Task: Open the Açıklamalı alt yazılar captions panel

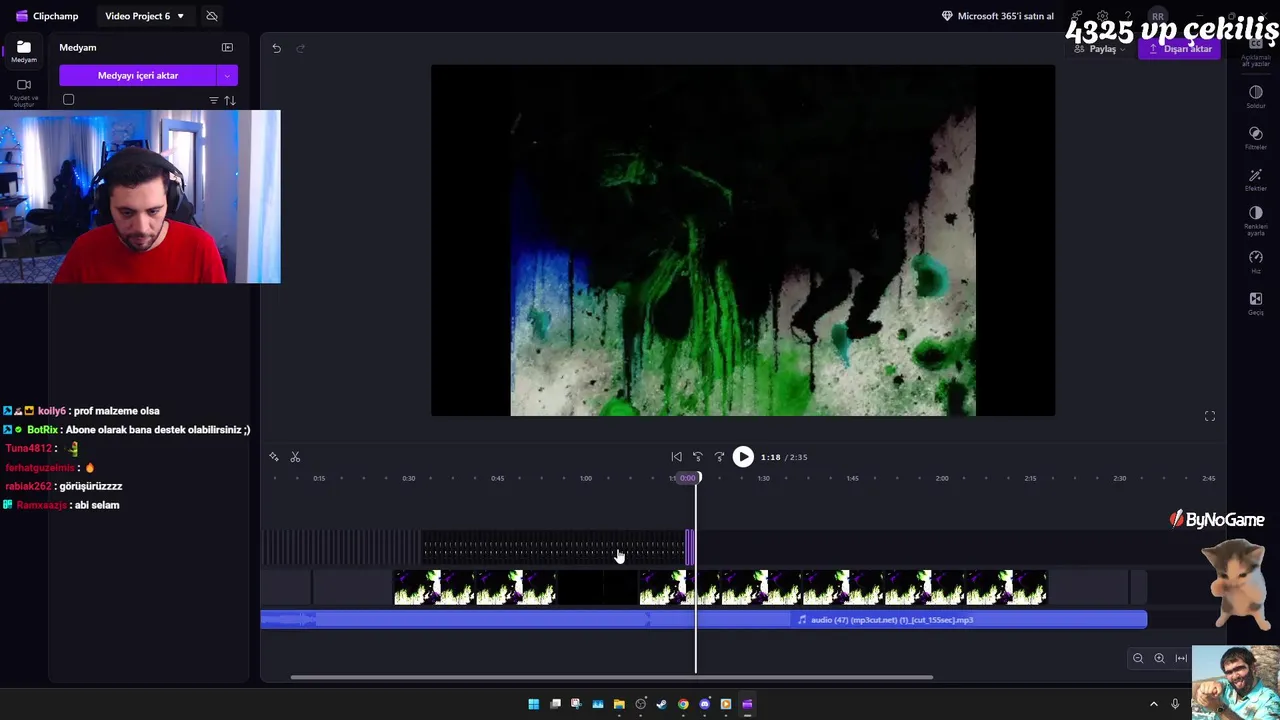Action: tap(1256, 52)
